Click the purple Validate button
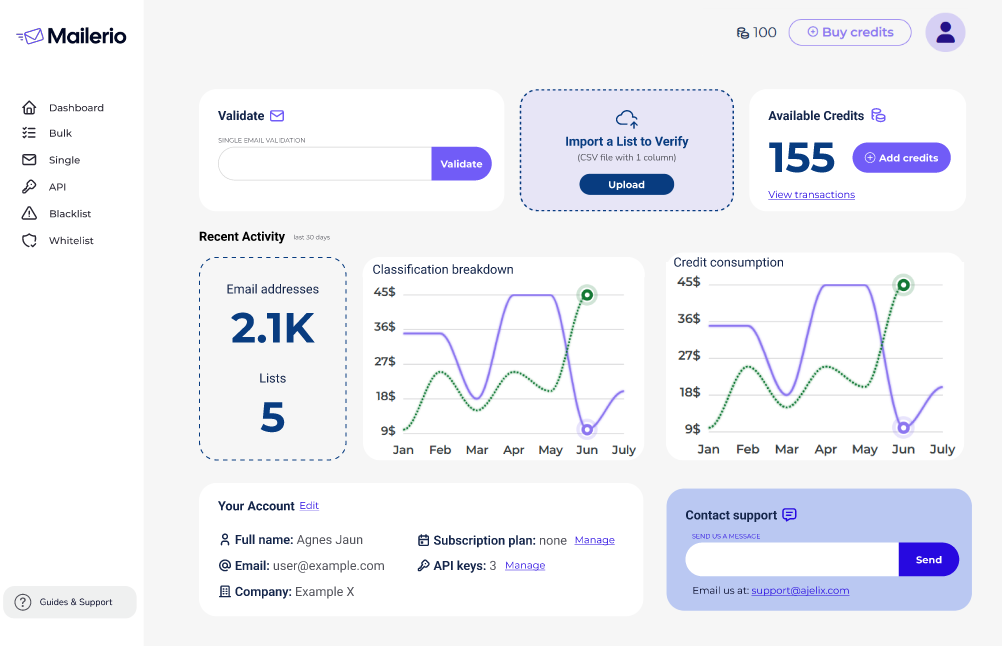Screen dimensions: 1002x646 coord(461,164)
